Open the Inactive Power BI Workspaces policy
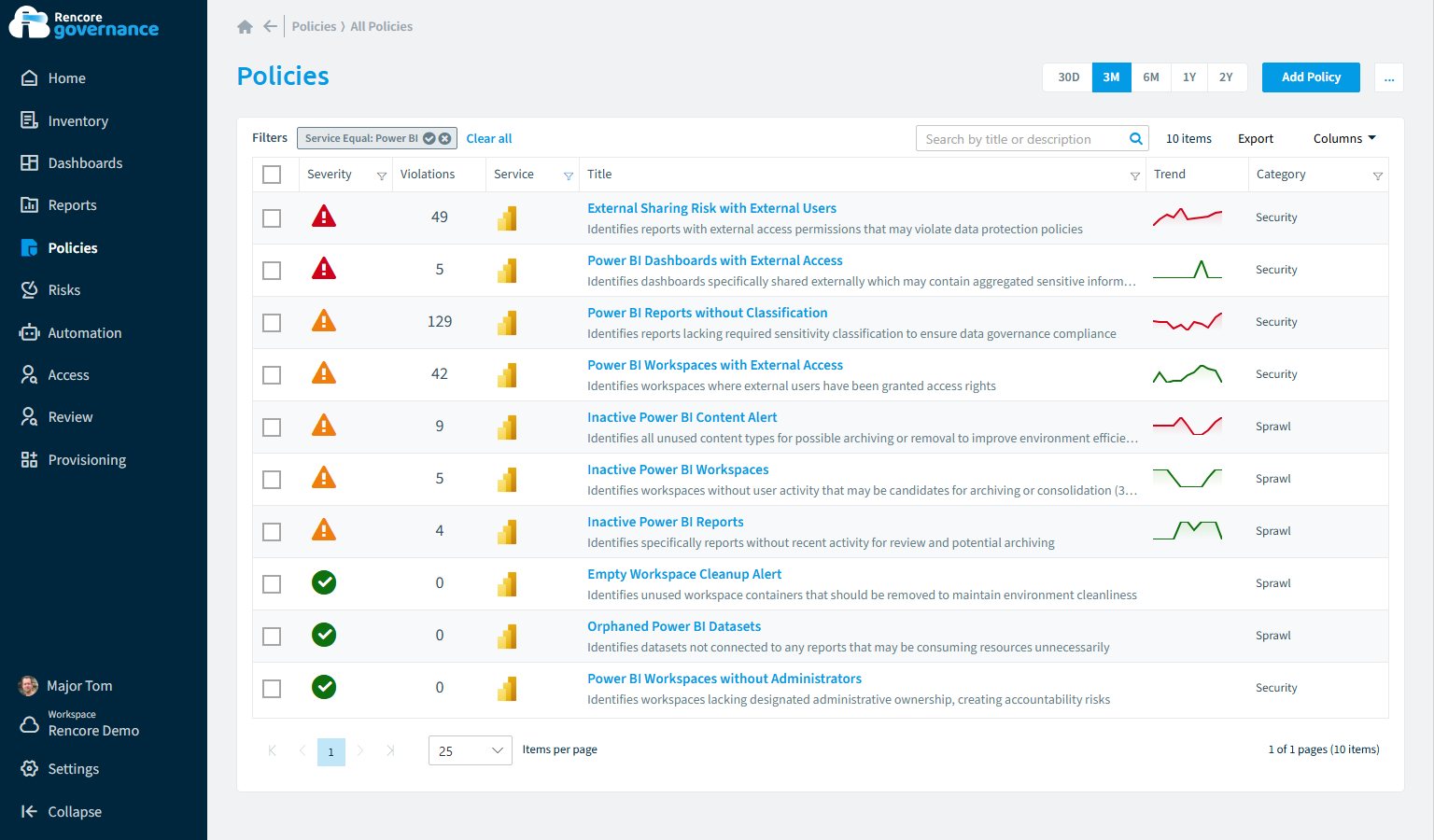The width and height of the screenshot is (1434, 840). tap(678, 469)
